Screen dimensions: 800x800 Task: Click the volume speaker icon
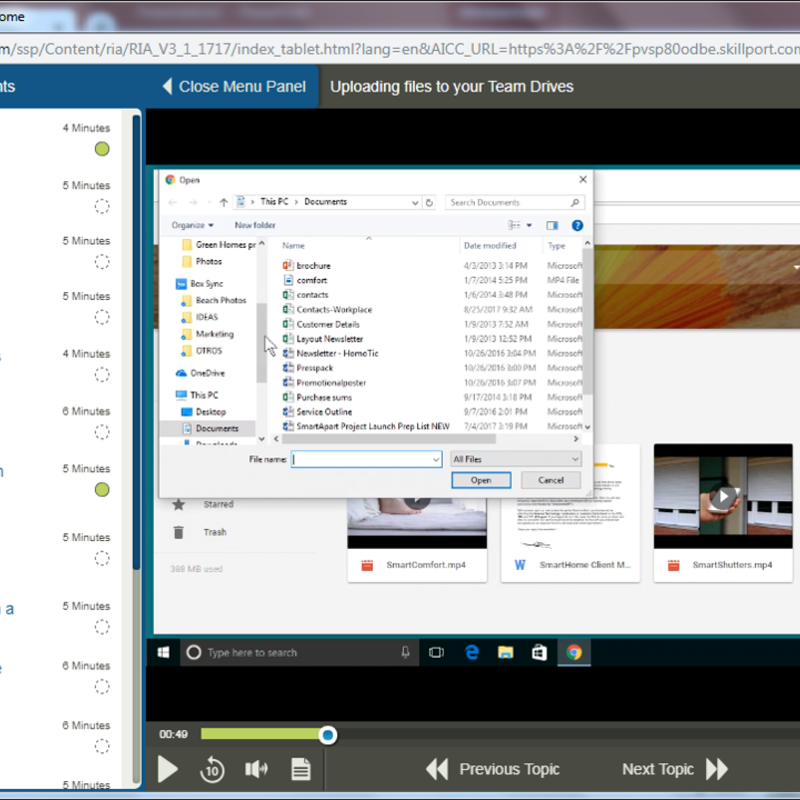coord(256,769)
